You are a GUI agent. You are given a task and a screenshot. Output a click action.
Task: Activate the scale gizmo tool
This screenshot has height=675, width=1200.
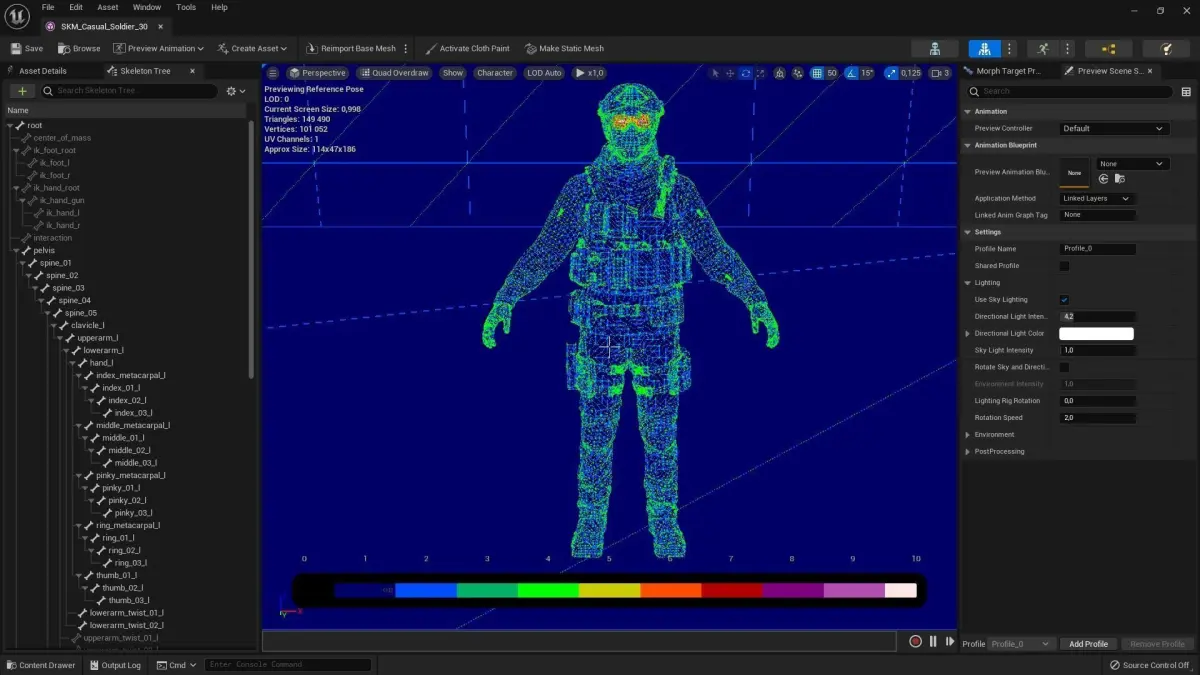(761, 73)
